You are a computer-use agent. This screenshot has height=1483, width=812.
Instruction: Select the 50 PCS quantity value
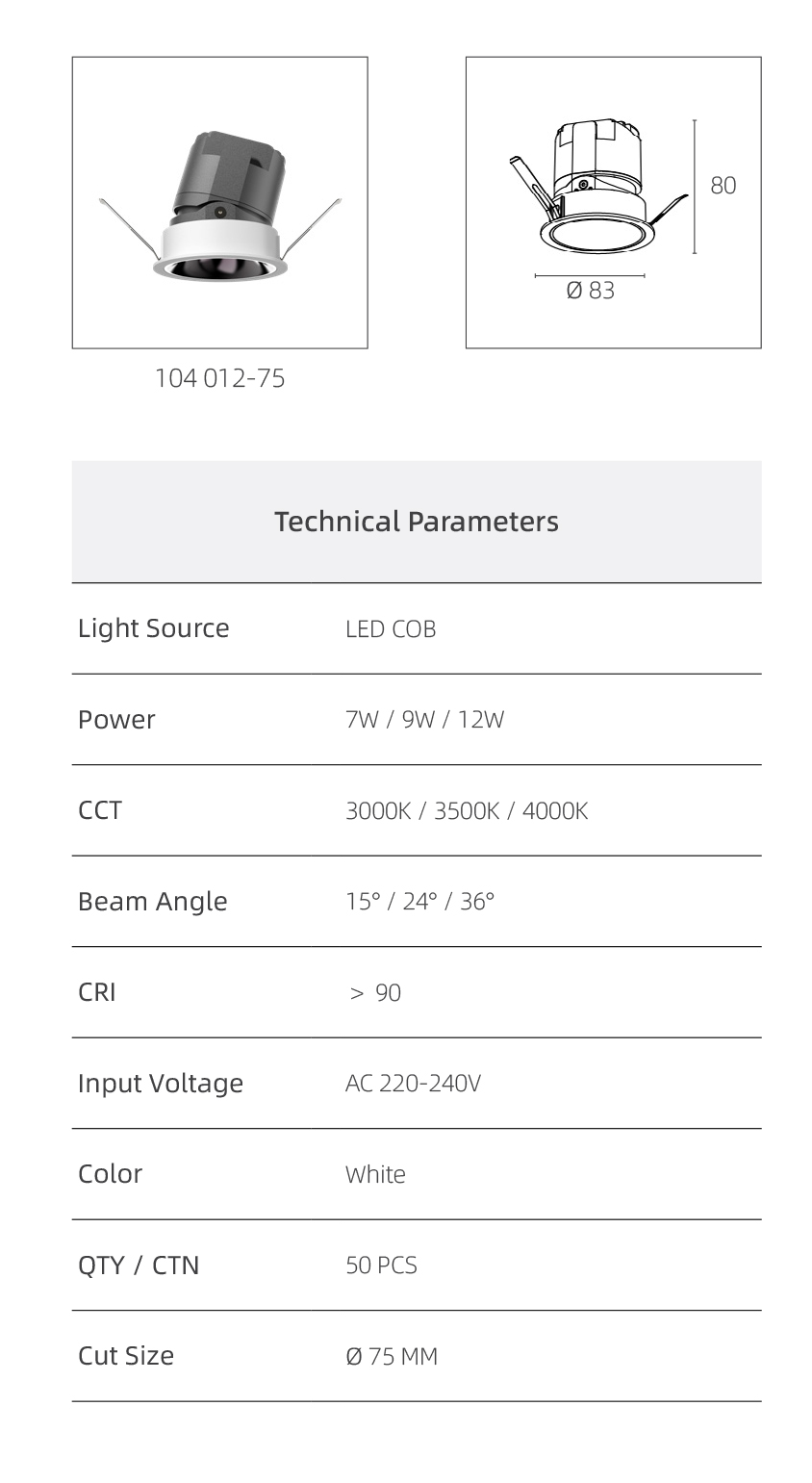381,1266
